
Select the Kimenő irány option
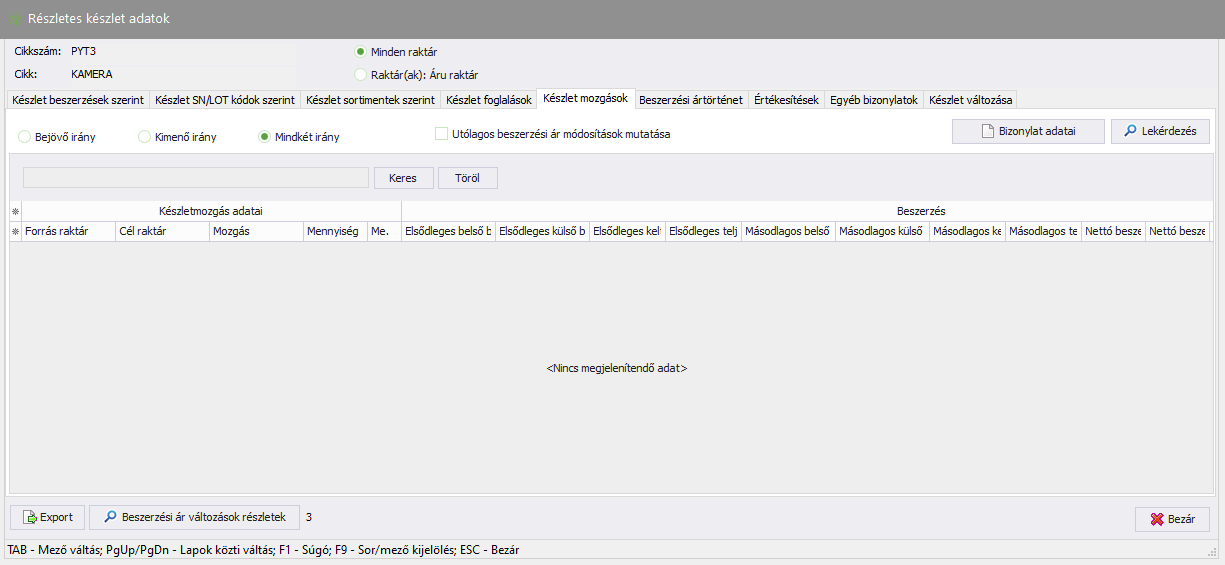click(145, 137)
